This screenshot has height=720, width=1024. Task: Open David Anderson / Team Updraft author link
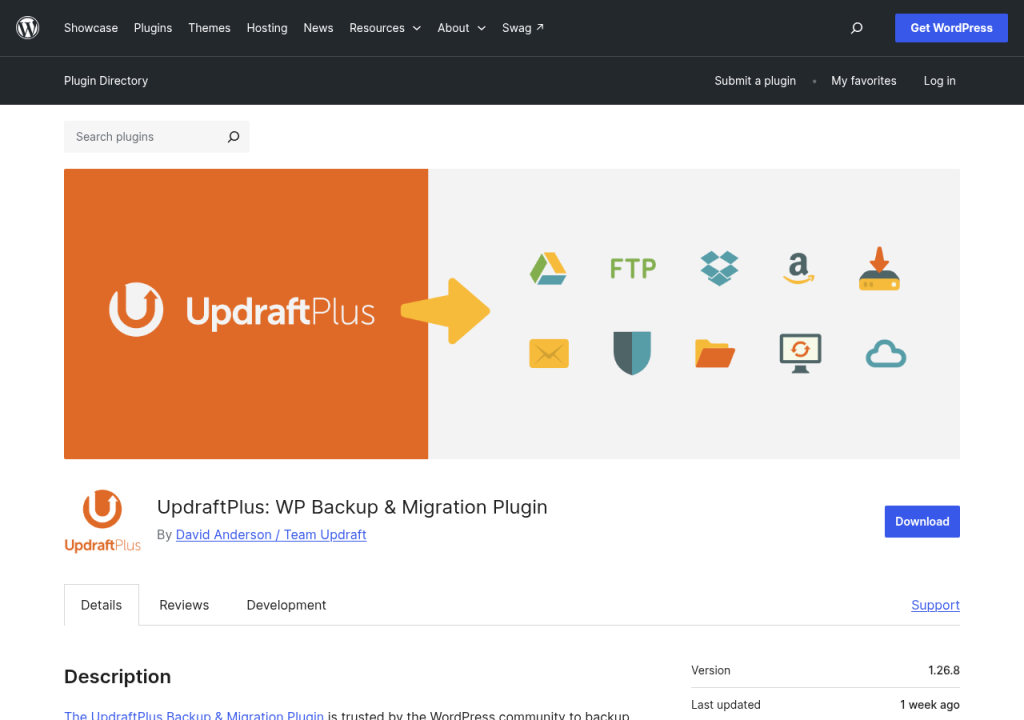(x=271, y=534)
